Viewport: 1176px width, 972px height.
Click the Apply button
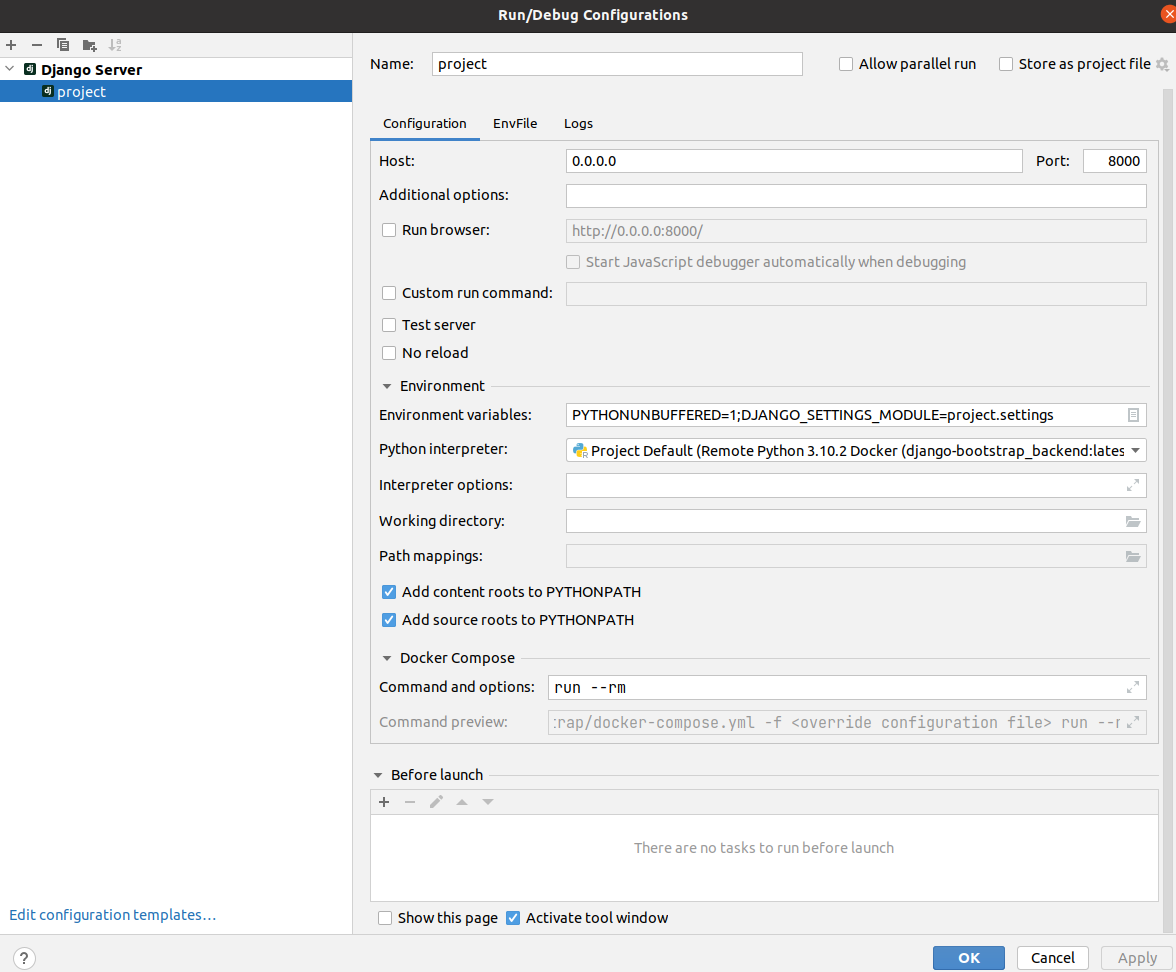tap(1137, 958)
